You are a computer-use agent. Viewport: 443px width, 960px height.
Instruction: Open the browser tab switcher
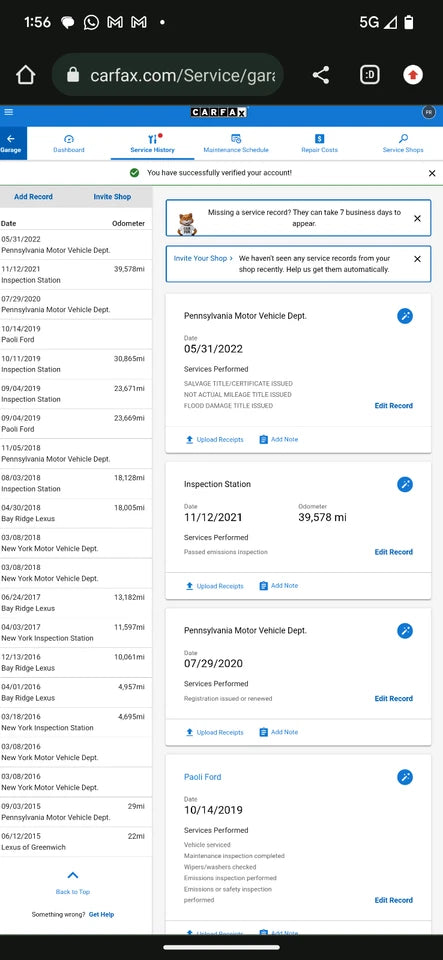click(x=370, y=75)
